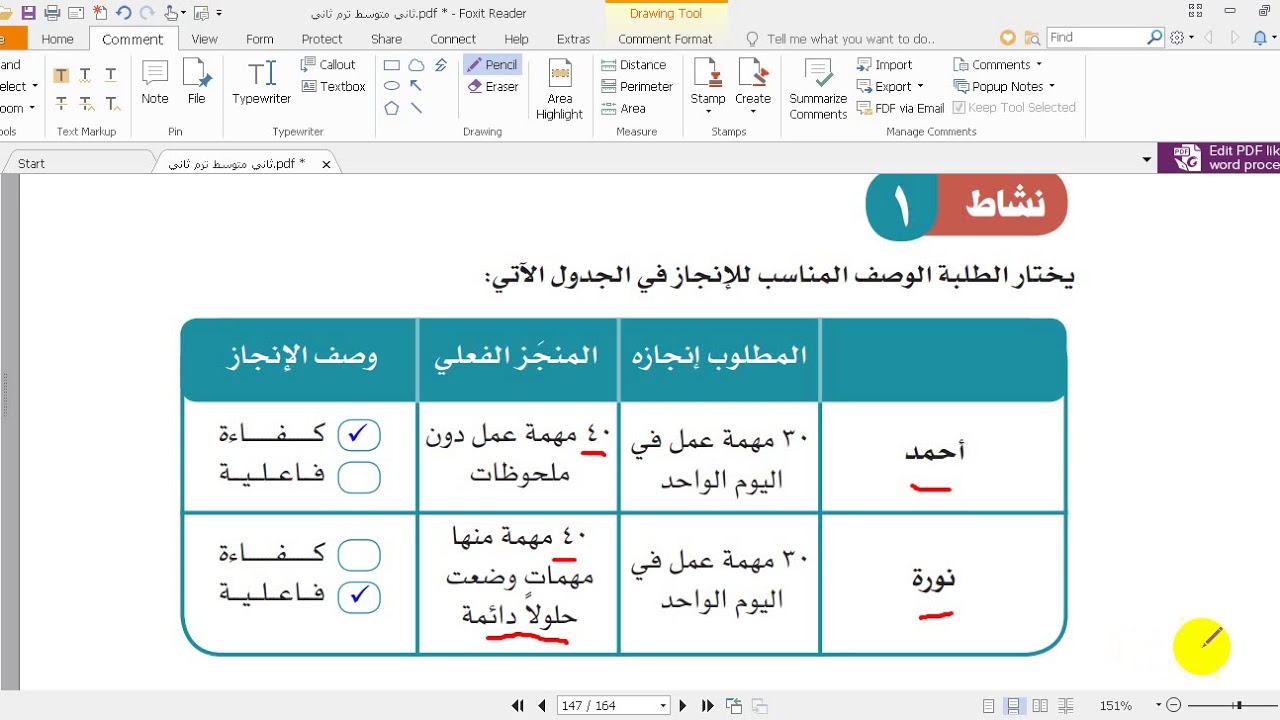Image resolution: width=1280 pixels, height=720 pixels.
Task: Toggle Keep Tool Selected checkbox
Action: [x=1014, y=108]
